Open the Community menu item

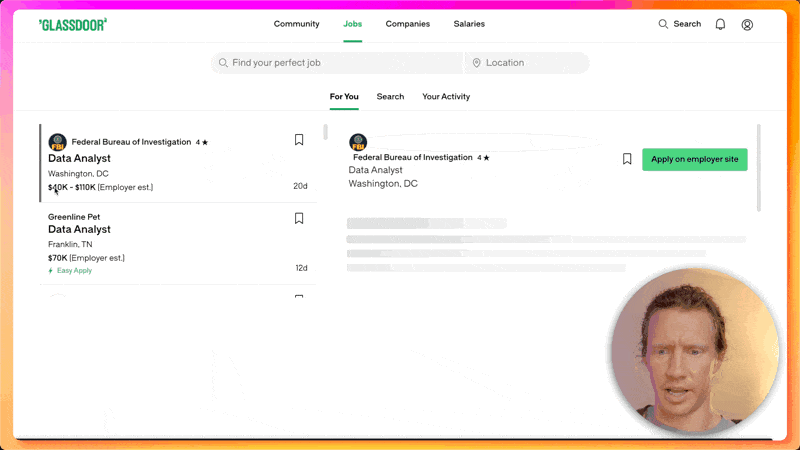click(x=296, y=24)
